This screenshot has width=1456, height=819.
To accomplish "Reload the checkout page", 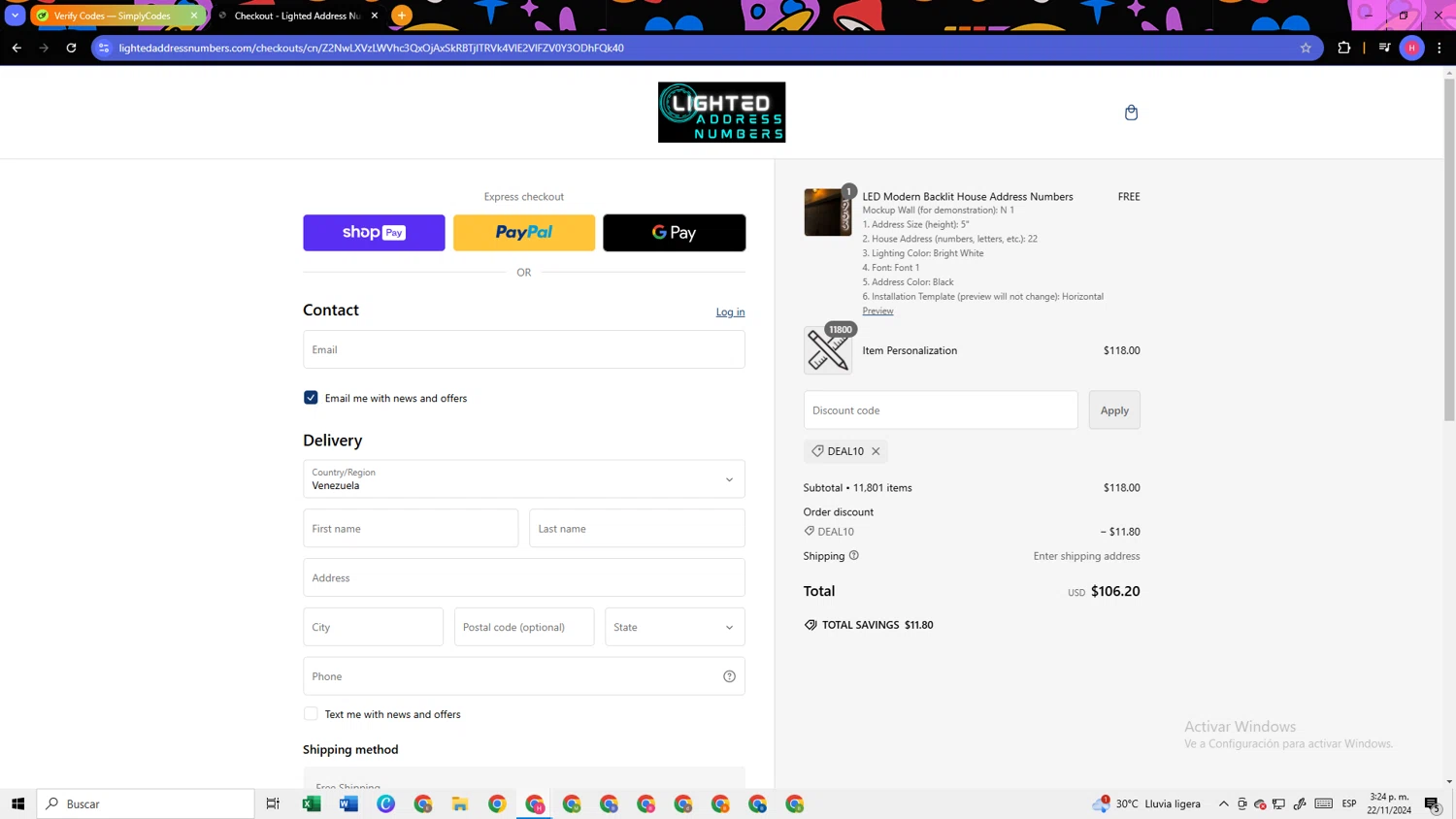I will coord(71,48).
